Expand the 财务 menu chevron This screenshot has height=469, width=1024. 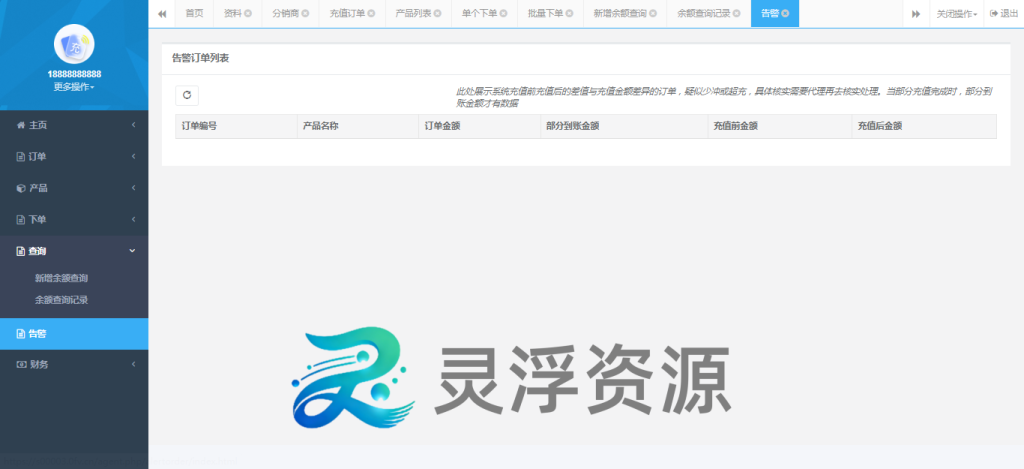(133, 364)
